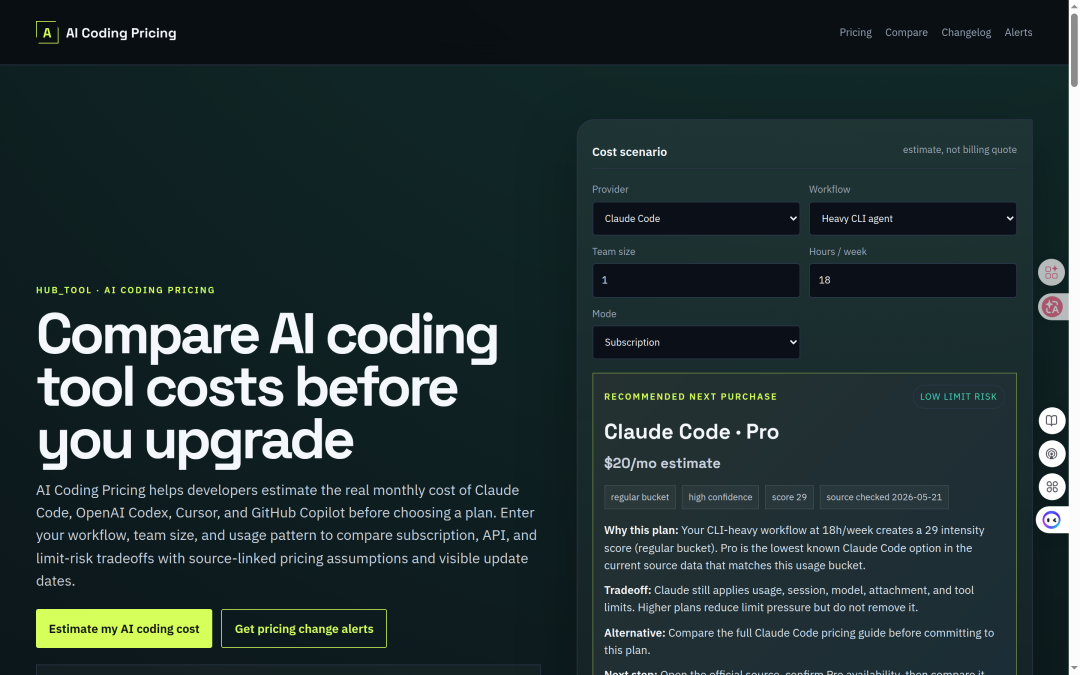
Task: Open the apps-with-sparkle floating sidebar icon
Action: pyautogui.click(x=1051, y=273)
